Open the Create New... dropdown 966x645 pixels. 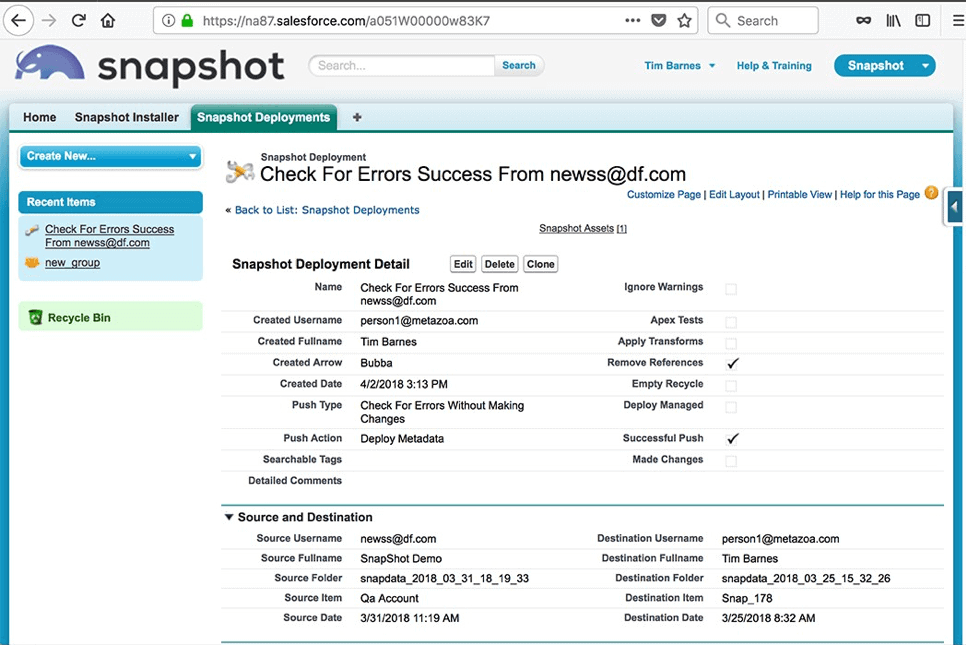click(111, 156)
